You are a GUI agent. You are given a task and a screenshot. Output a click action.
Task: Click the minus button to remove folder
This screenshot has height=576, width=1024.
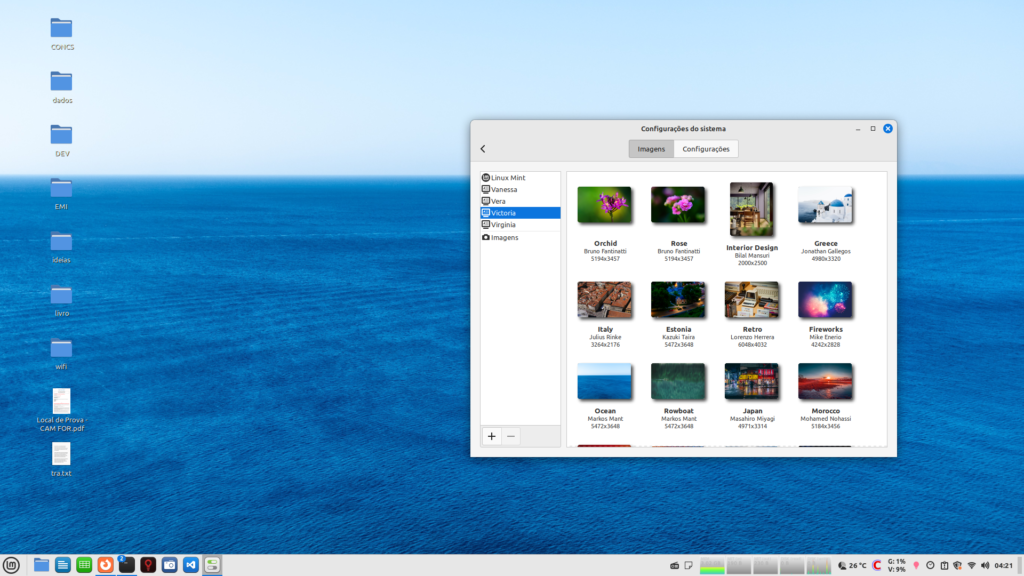511,436
